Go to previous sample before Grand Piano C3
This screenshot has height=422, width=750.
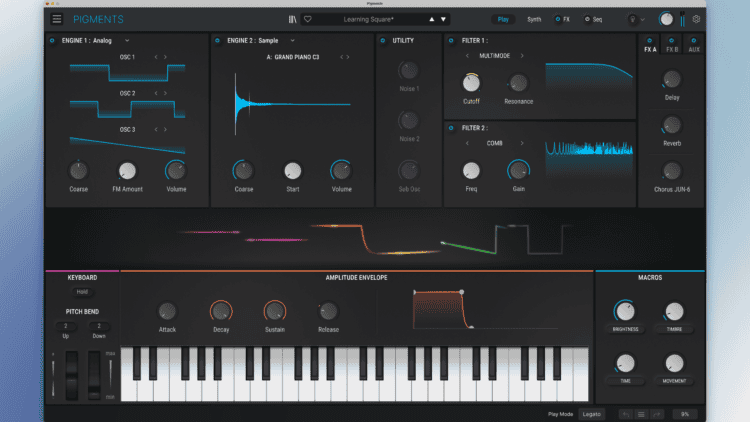coord(341,57)
